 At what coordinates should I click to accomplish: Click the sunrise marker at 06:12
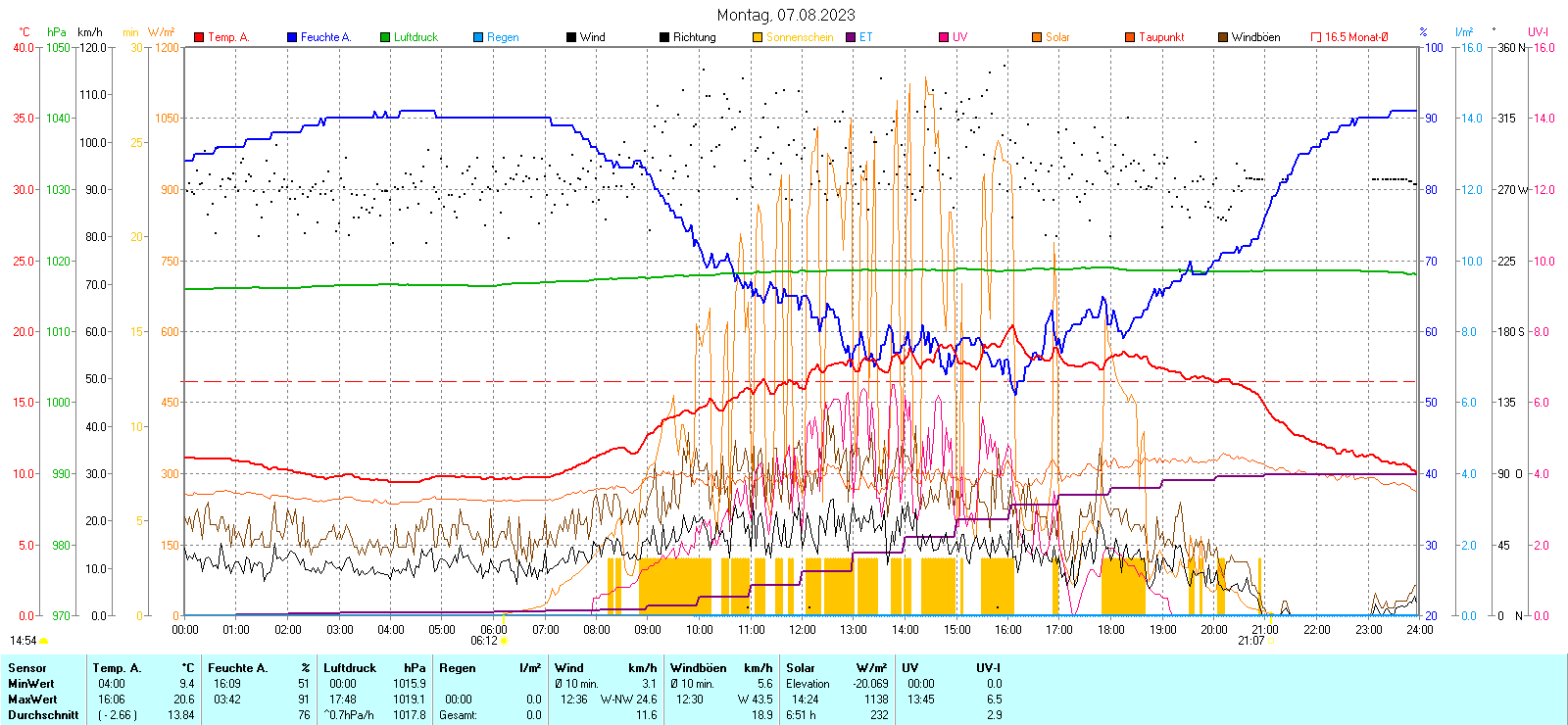pyautogui.click(x=505, y=641)
